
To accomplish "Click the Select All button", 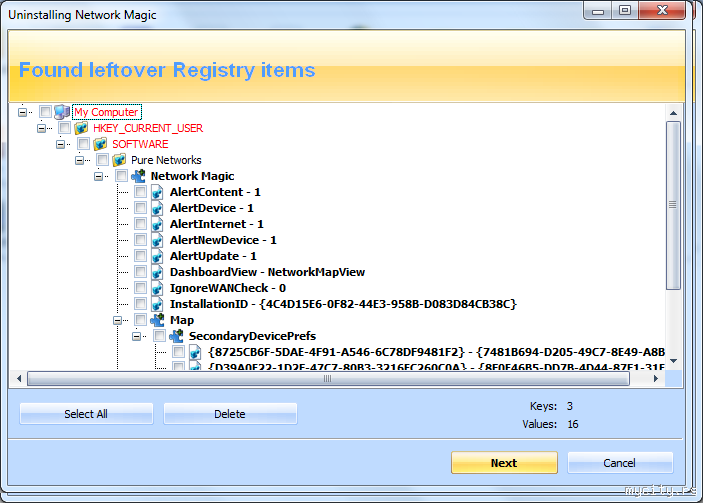I will point(86,414).
